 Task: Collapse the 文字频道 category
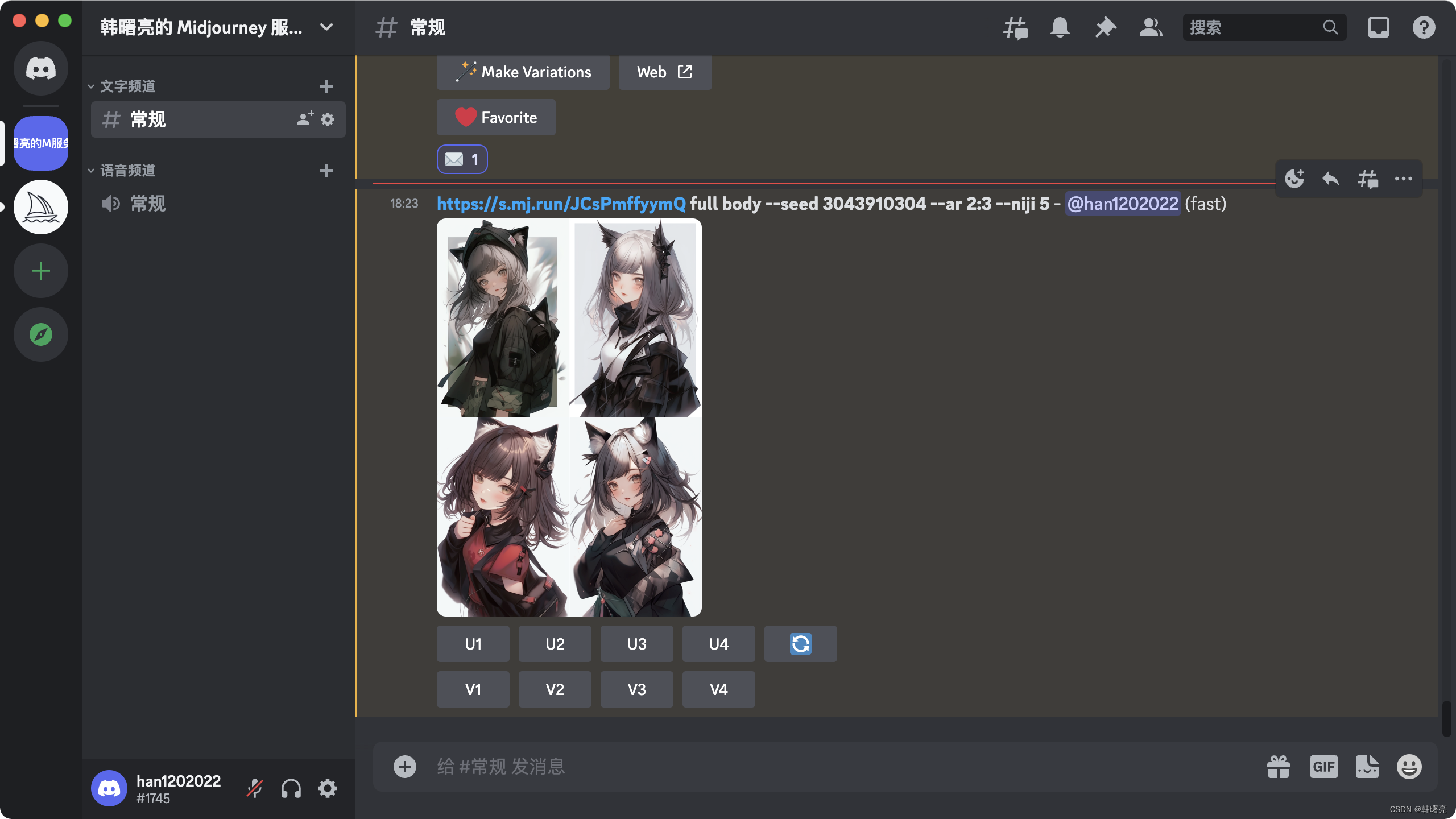[x=127, y=86]
